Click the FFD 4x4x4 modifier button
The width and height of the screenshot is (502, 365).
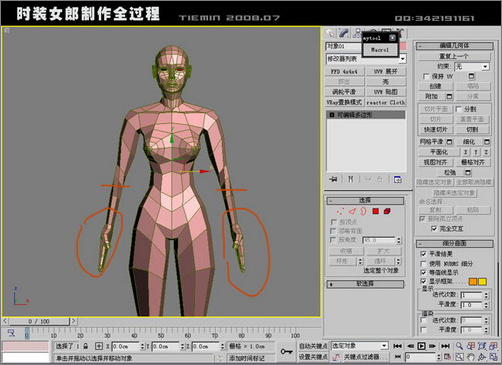[344, 72]
